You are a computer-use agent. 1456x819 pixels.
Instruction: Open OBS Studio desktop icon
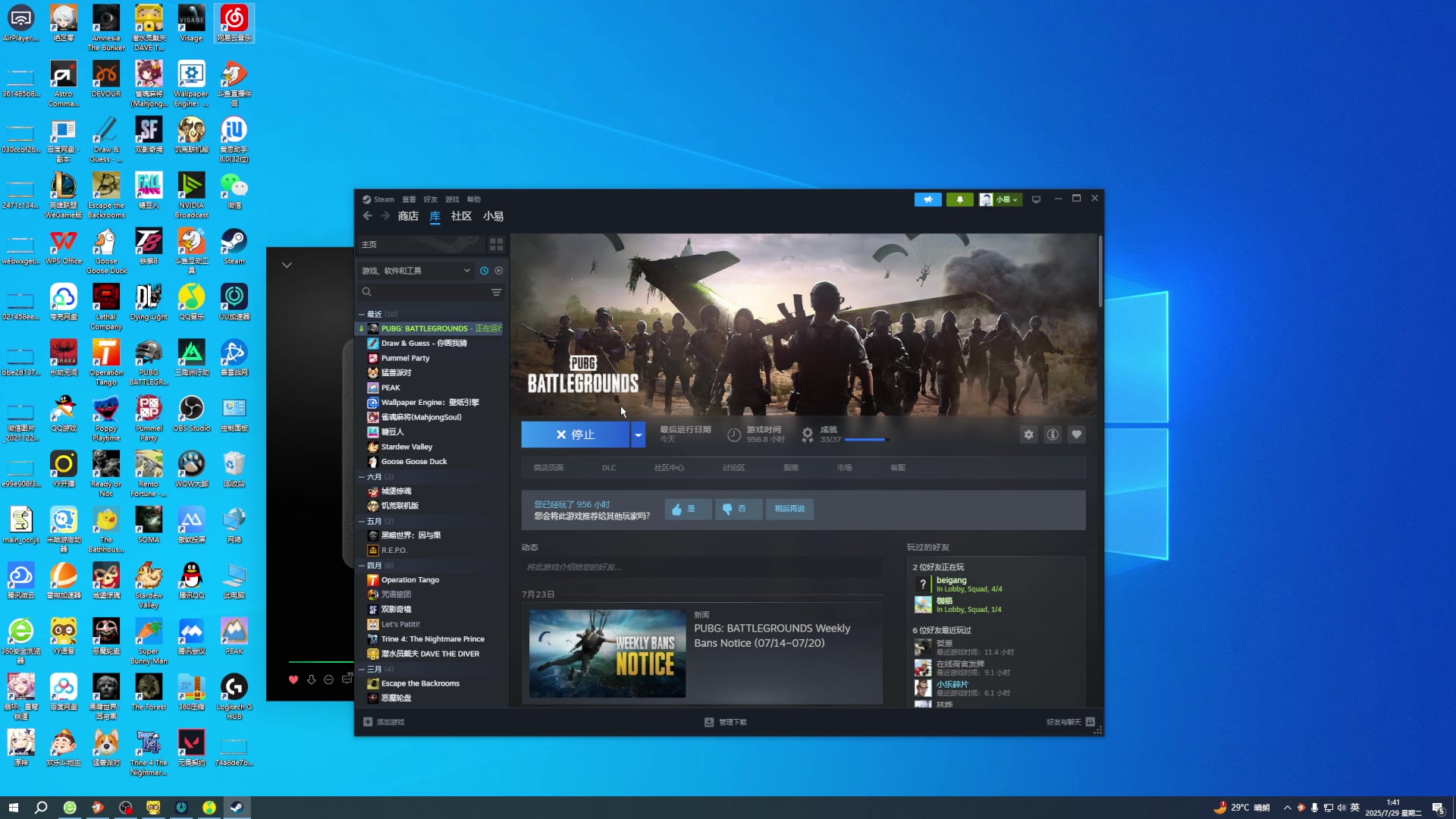click(191, 414)
